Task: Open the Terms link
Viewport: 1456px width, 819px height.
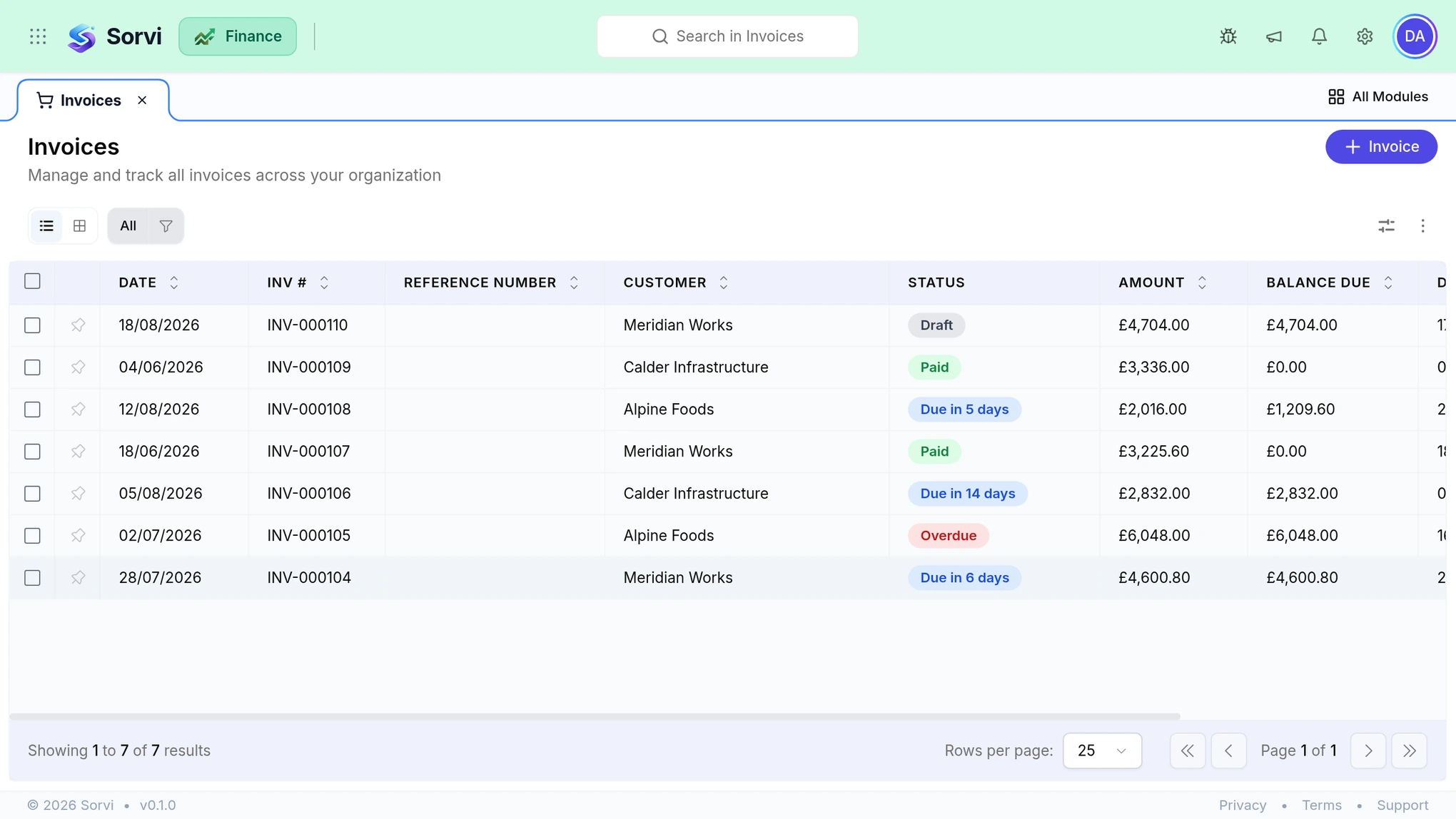Action: [x=1321, y=805]
